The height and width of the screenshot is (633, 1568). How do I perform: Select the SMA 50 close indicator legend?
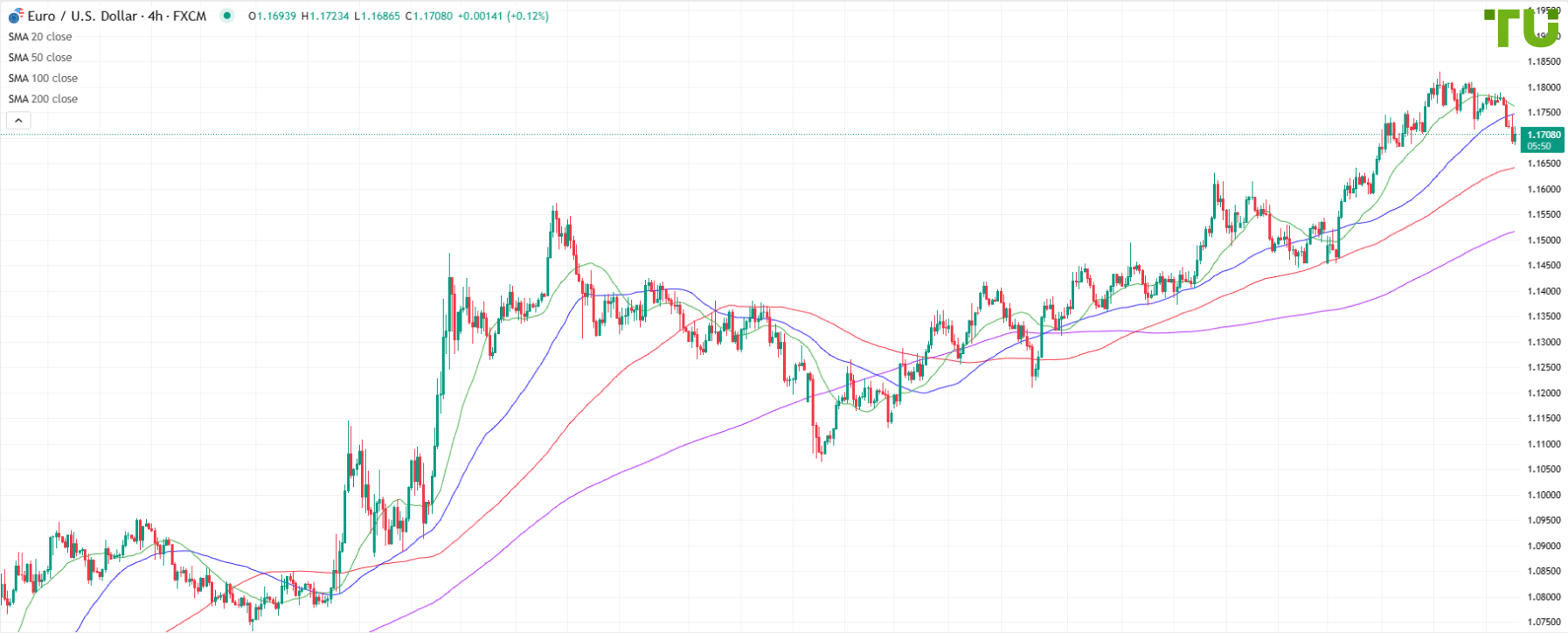[x=40, y=58]
